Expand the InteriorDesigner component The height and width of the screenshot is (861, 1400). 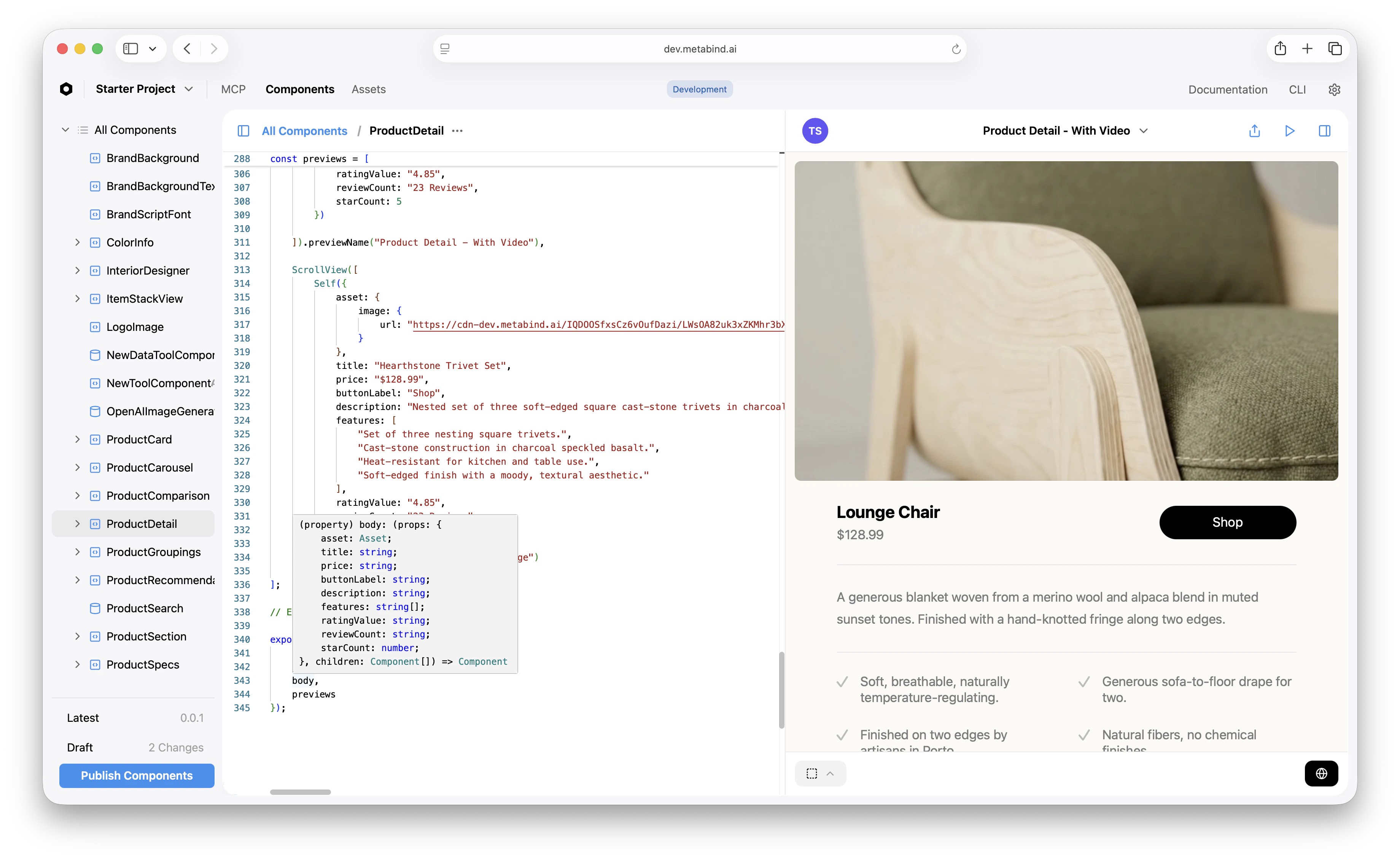click(78, 270)
